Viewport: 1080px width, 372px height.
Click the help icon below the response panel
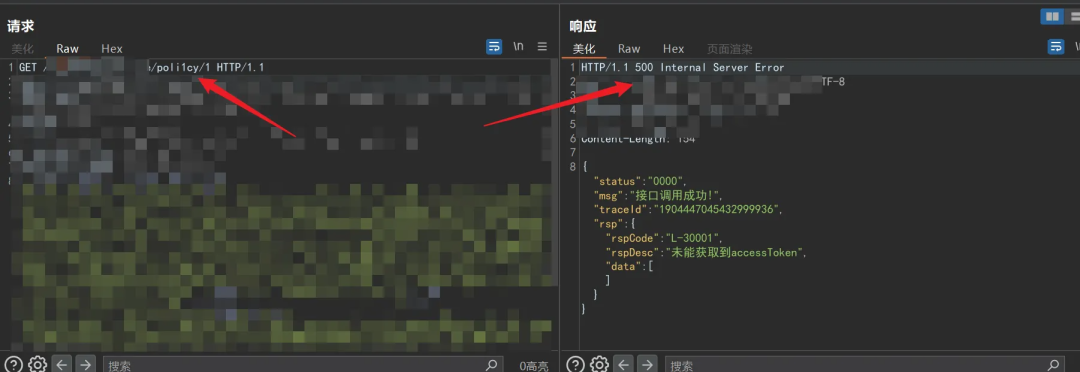(x=576, y=364)
